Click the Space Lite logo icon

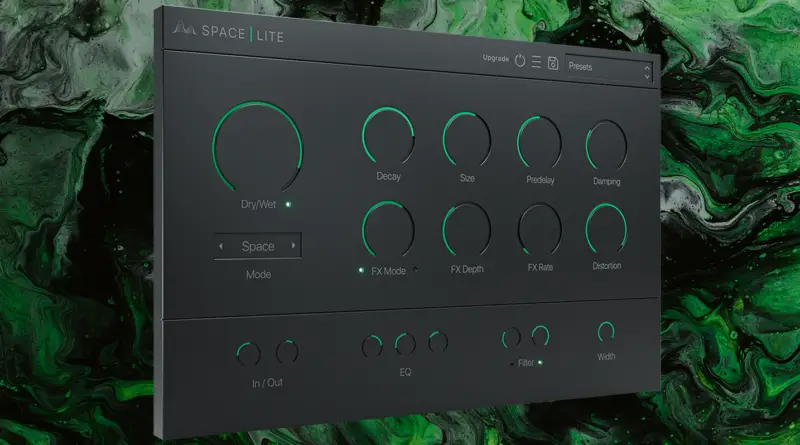[184, 28]
